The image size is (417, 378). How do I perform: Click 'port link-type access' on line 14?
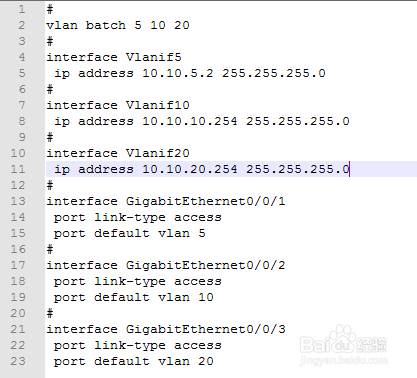[x=138, y=217]
